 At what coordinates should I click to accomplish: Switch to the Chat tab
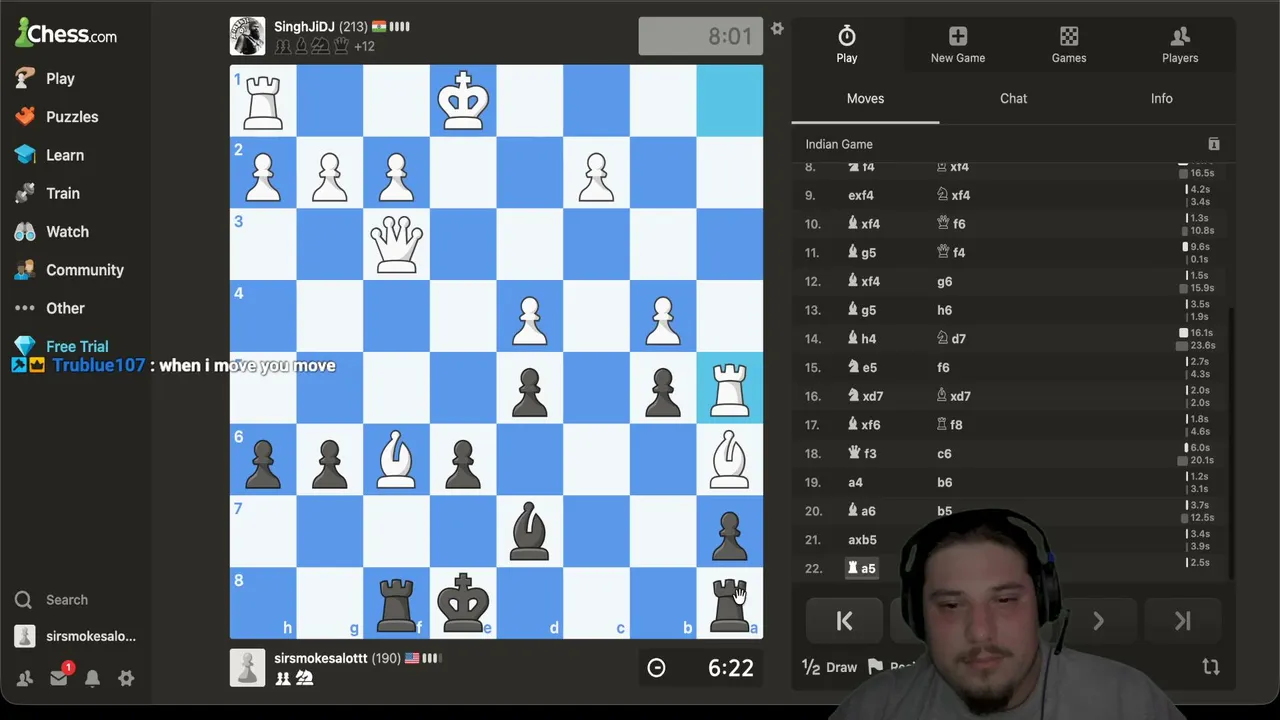[1013, 98]
